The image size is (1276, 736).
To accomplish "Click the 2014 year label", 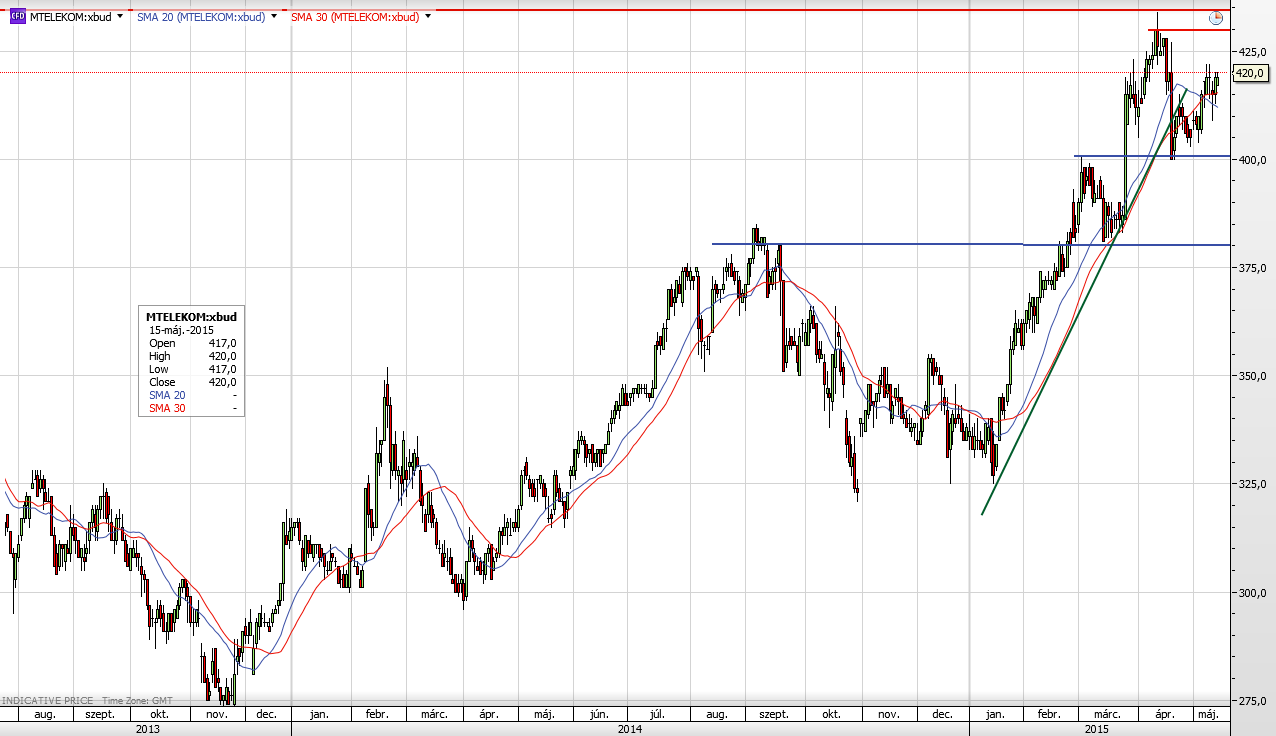I will point(629,729).
